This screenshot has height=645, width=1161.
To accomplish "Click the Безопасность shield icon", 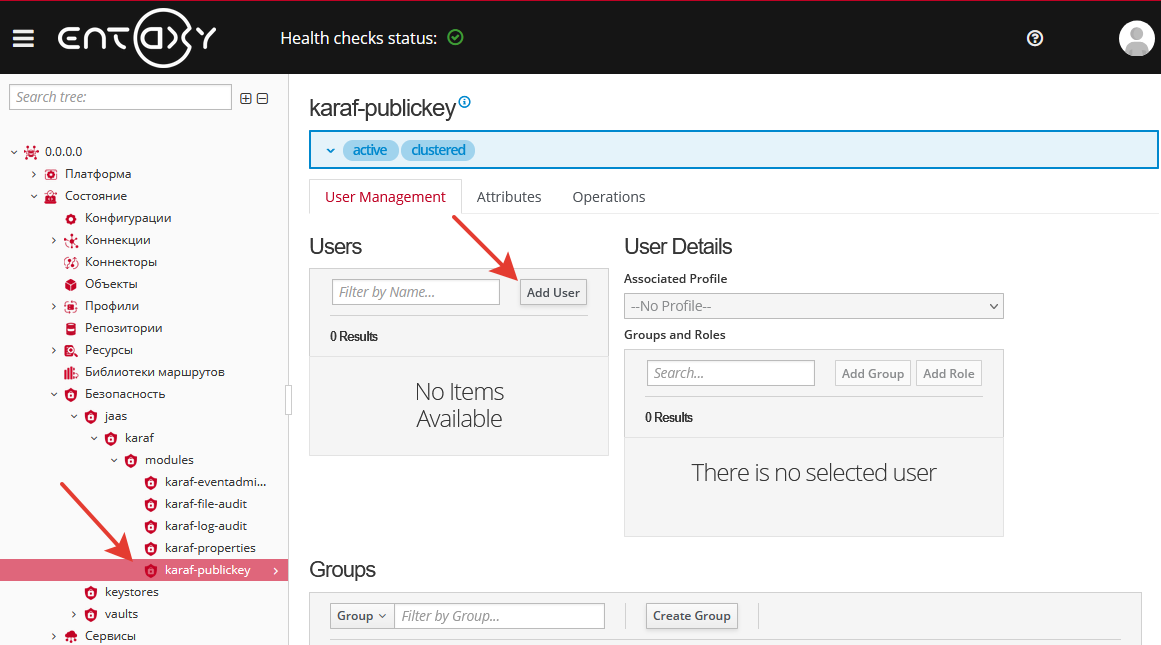I will (69, 393).
